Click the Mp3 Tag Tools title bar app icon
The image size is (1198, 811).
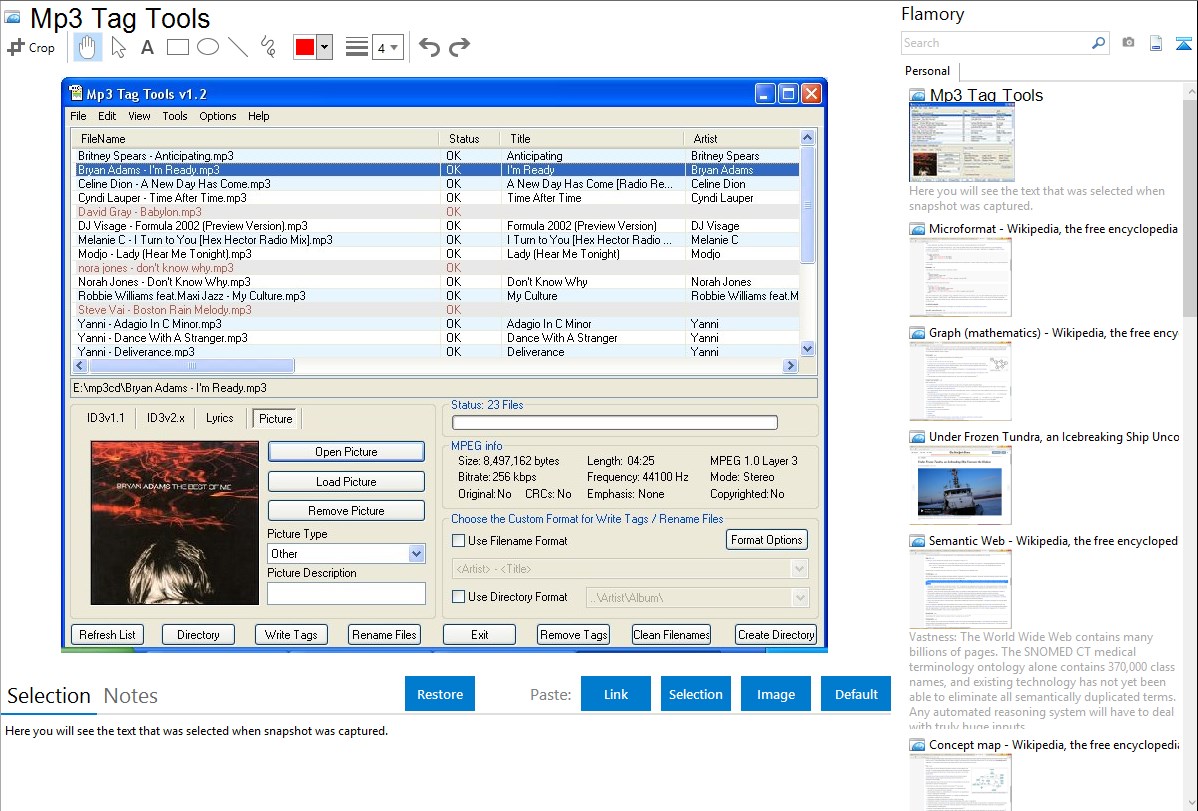[x=76, y=93]
